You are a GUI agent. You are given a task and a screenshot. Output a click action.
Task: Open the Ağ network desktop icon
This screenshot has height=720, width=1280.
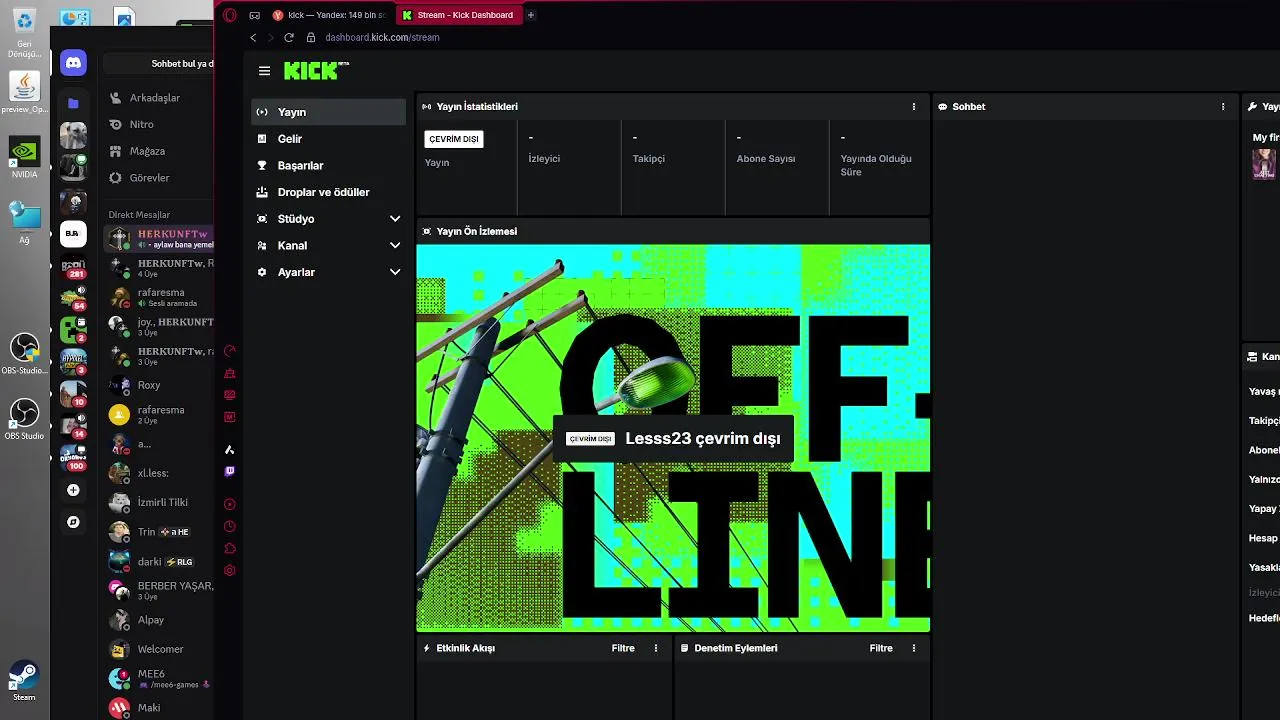24,222
